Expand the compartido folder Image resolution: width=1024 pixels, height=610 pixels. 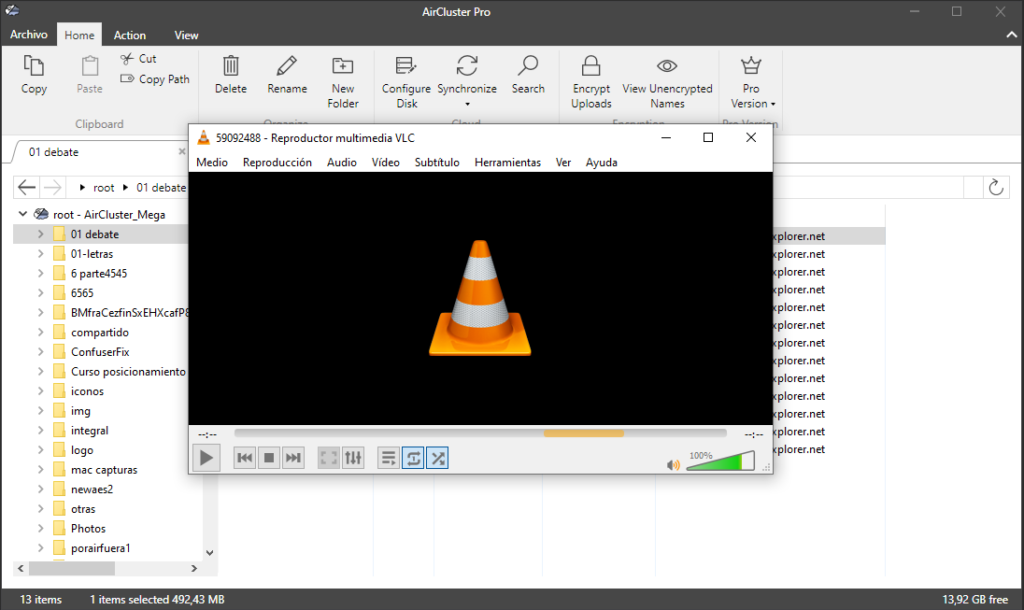pos(40,332)
